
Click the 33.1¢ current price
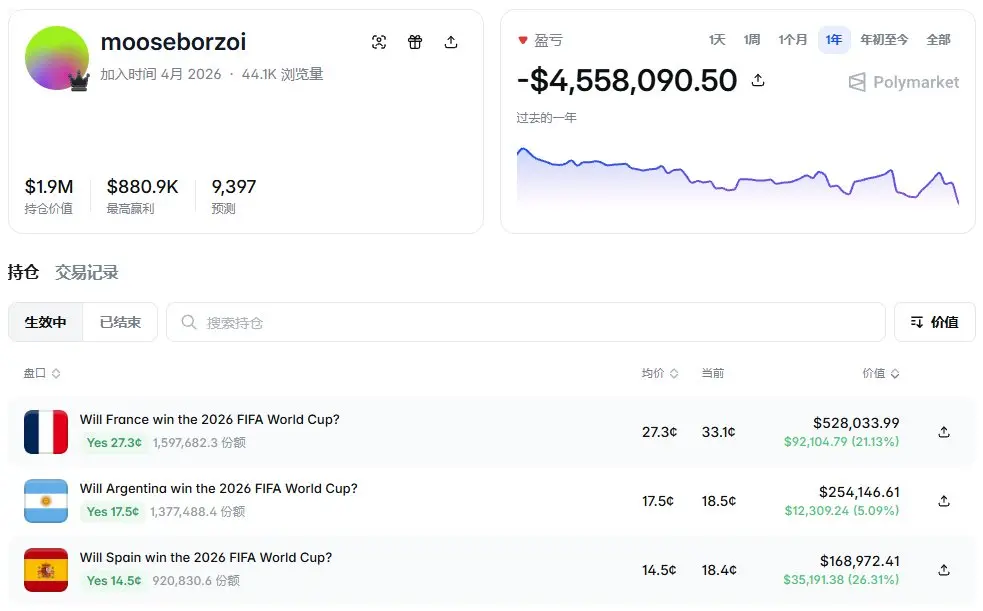click(718, 432)
